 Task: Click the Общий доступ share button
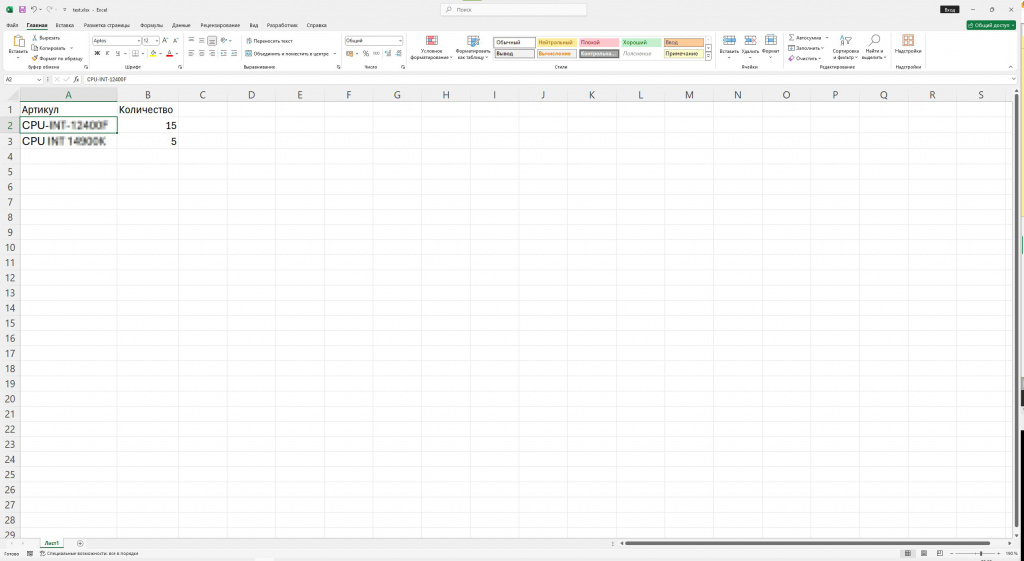pyautogui.click(x=991, y=25)
